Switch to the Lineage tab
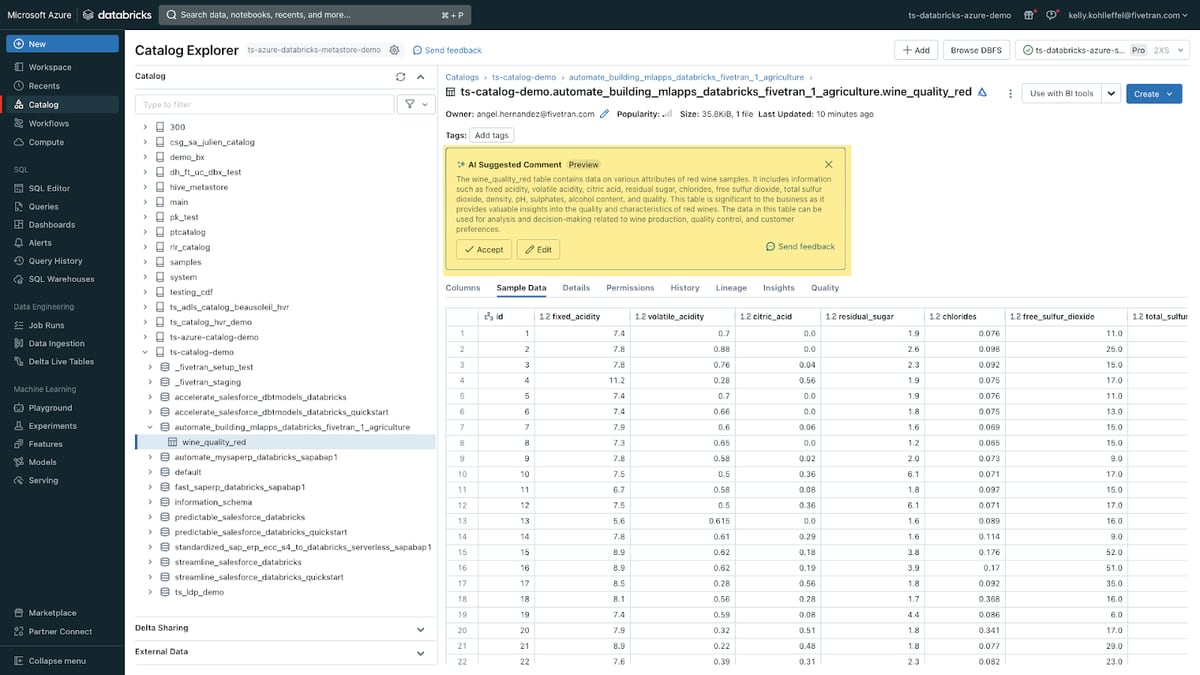Viewport: 1200px width, 675px height. pos(731,288)
